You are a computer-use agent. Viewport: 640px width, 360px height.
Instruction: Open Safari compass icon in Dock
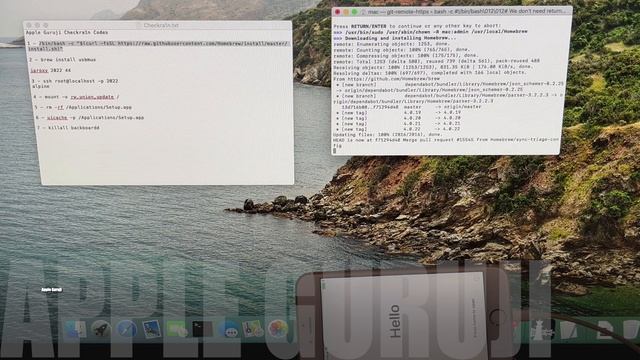pyautogui.click(x=127, y=329)
